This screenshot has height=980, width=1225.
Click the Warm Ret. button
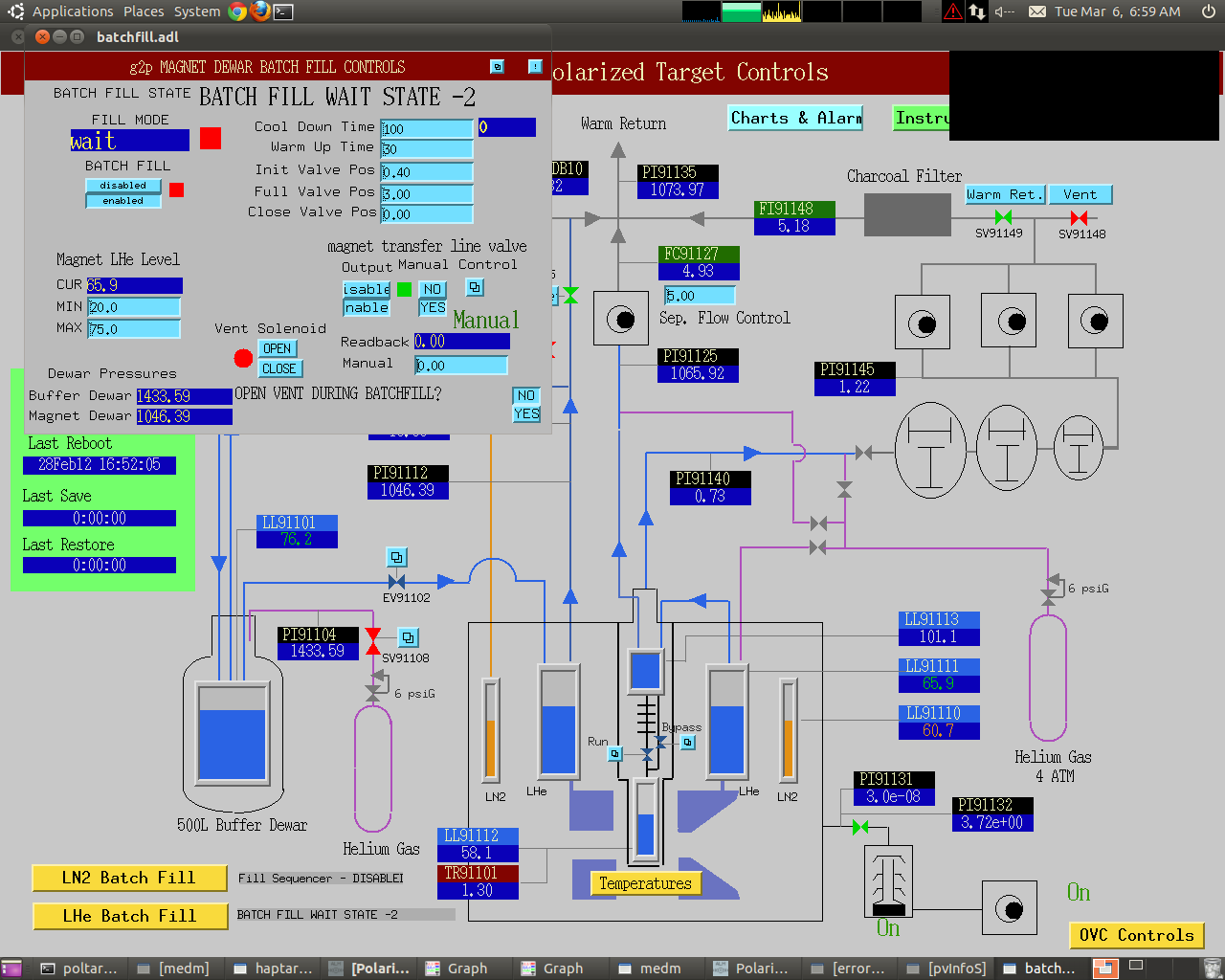pyautogui.click(x=1004, y=194)
